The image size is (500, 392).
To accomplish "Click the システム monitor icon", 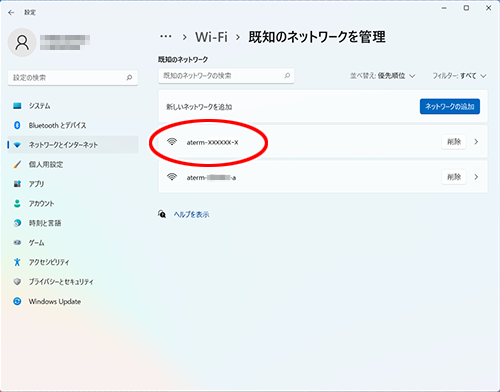I will [17, 106].
